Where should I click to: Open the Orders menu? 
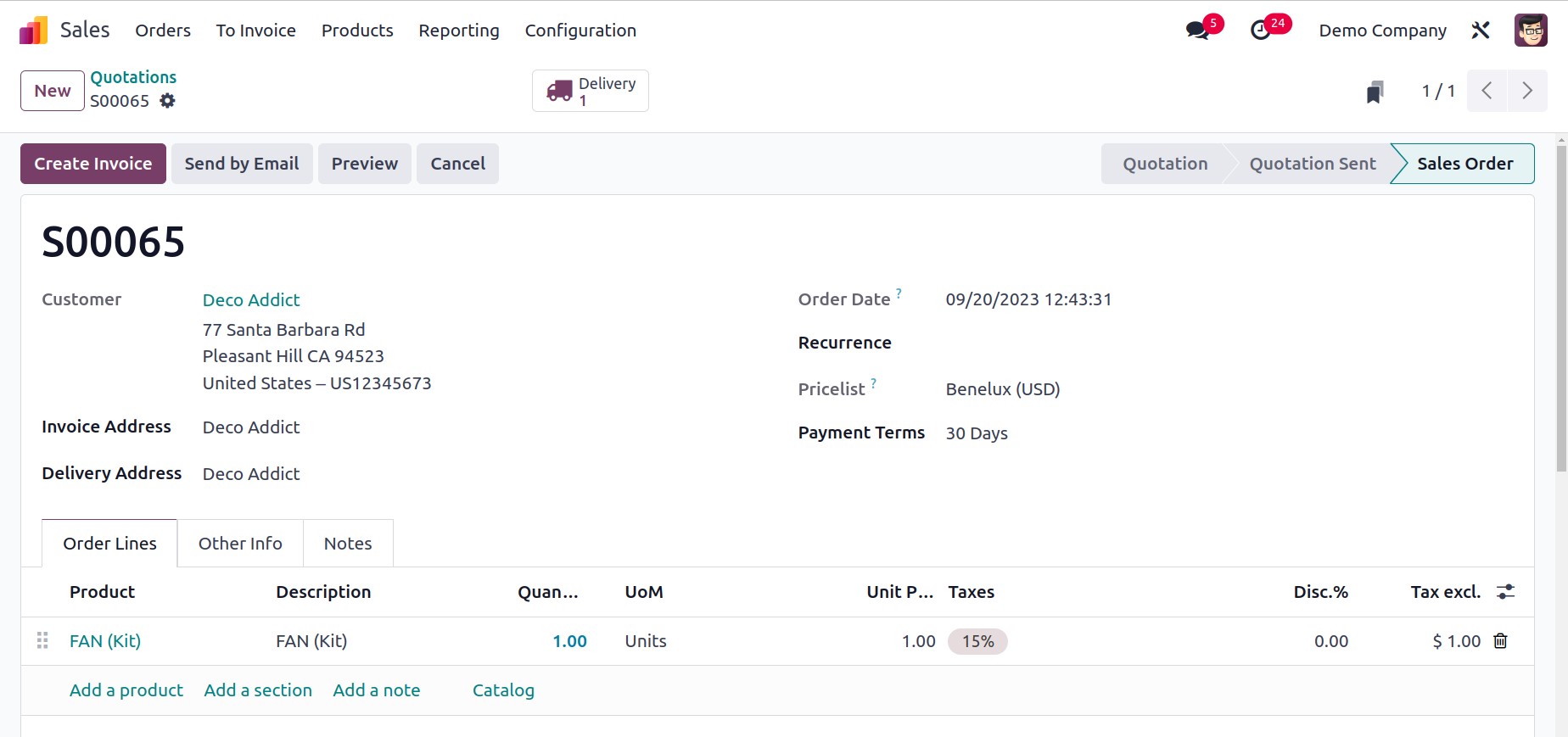[x=163, y=31]
